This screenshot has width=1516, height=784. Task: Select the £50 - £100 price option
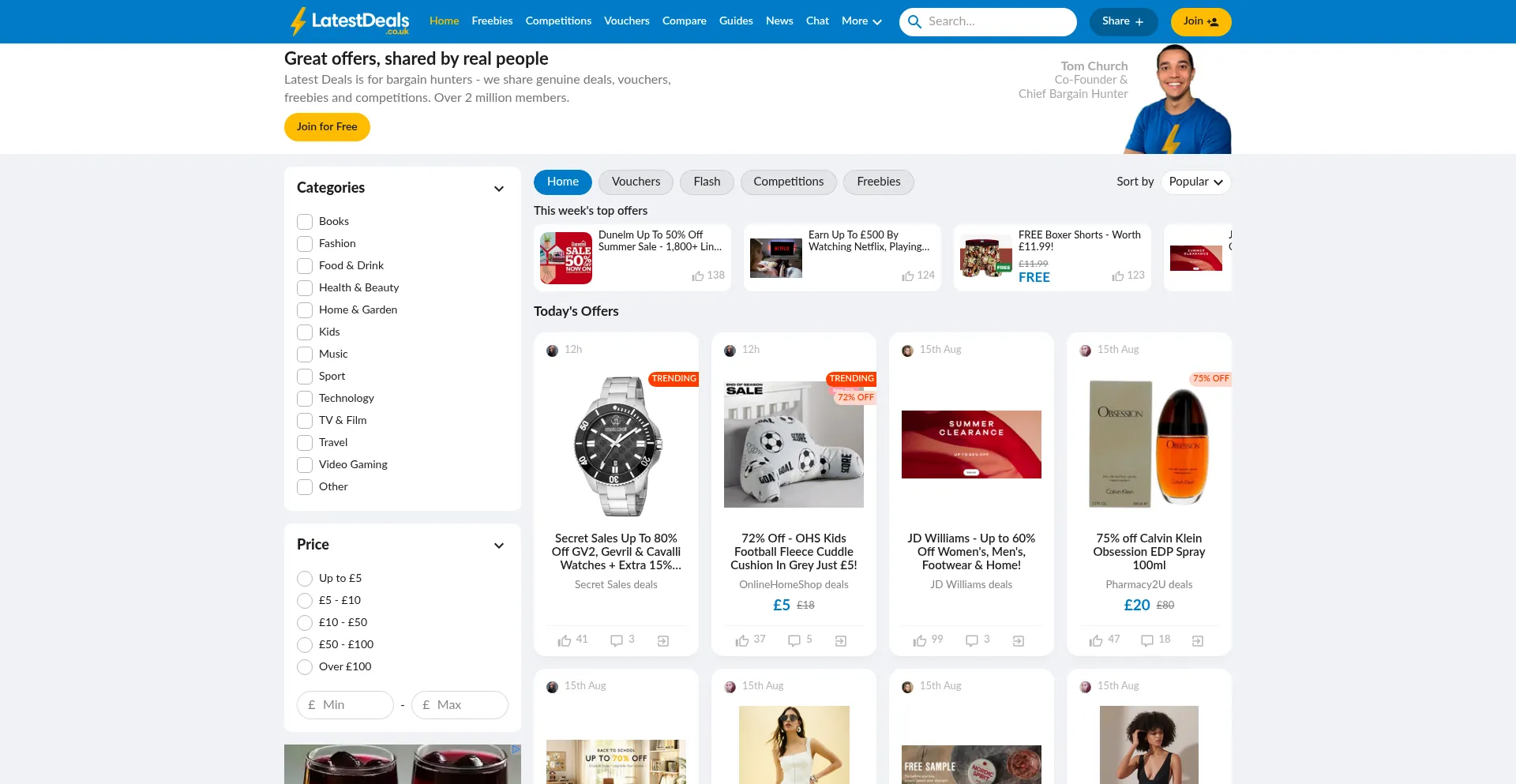point(305,645)
